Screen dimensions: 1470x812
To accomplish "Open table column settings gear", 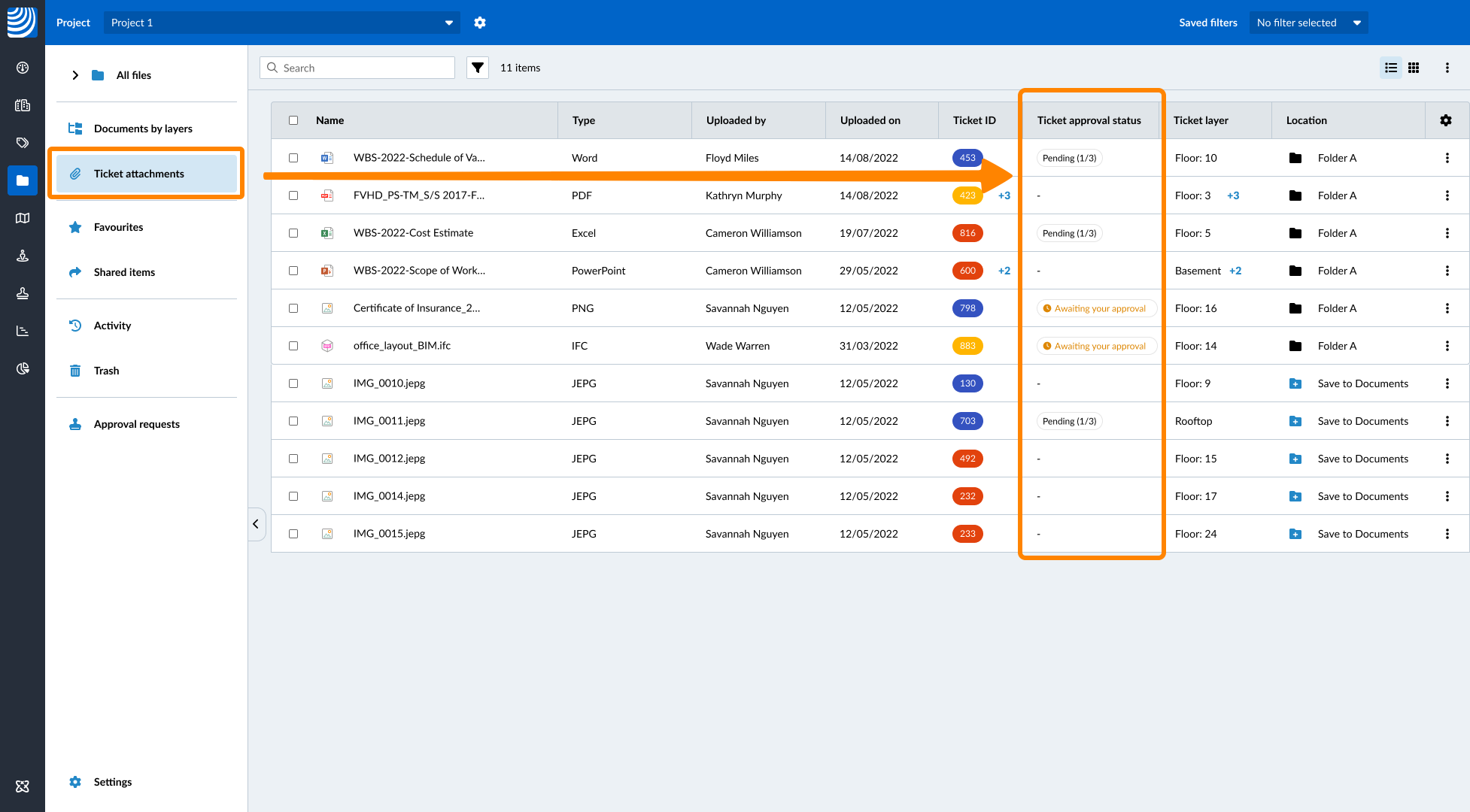I will point(1445,120).
